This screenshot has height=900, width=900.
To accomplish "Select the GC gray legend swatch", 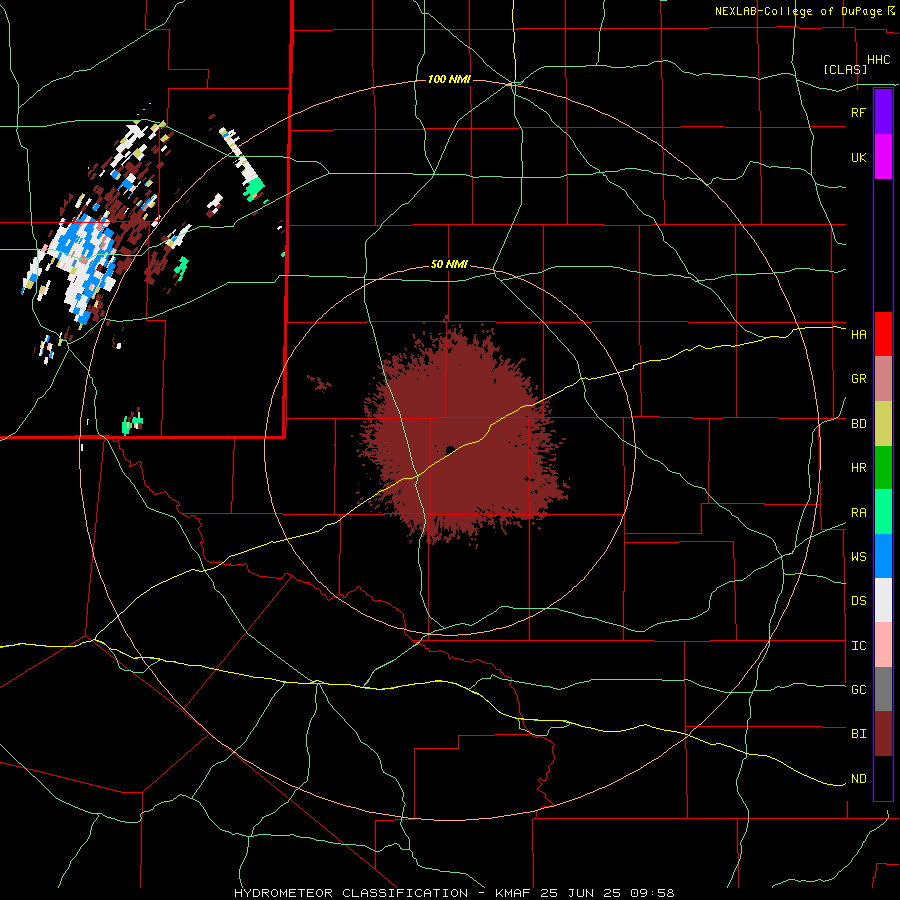I will (x=883, y=689).
